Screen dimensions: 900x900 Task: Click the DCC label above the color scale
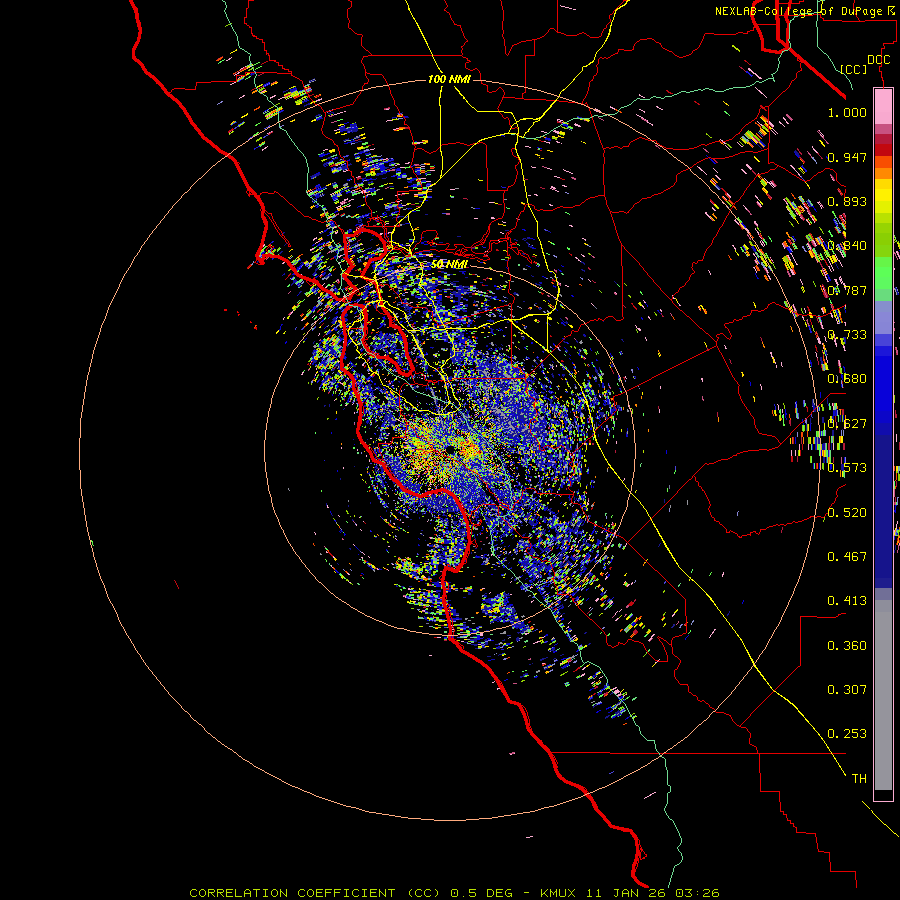tap(878, 59)
